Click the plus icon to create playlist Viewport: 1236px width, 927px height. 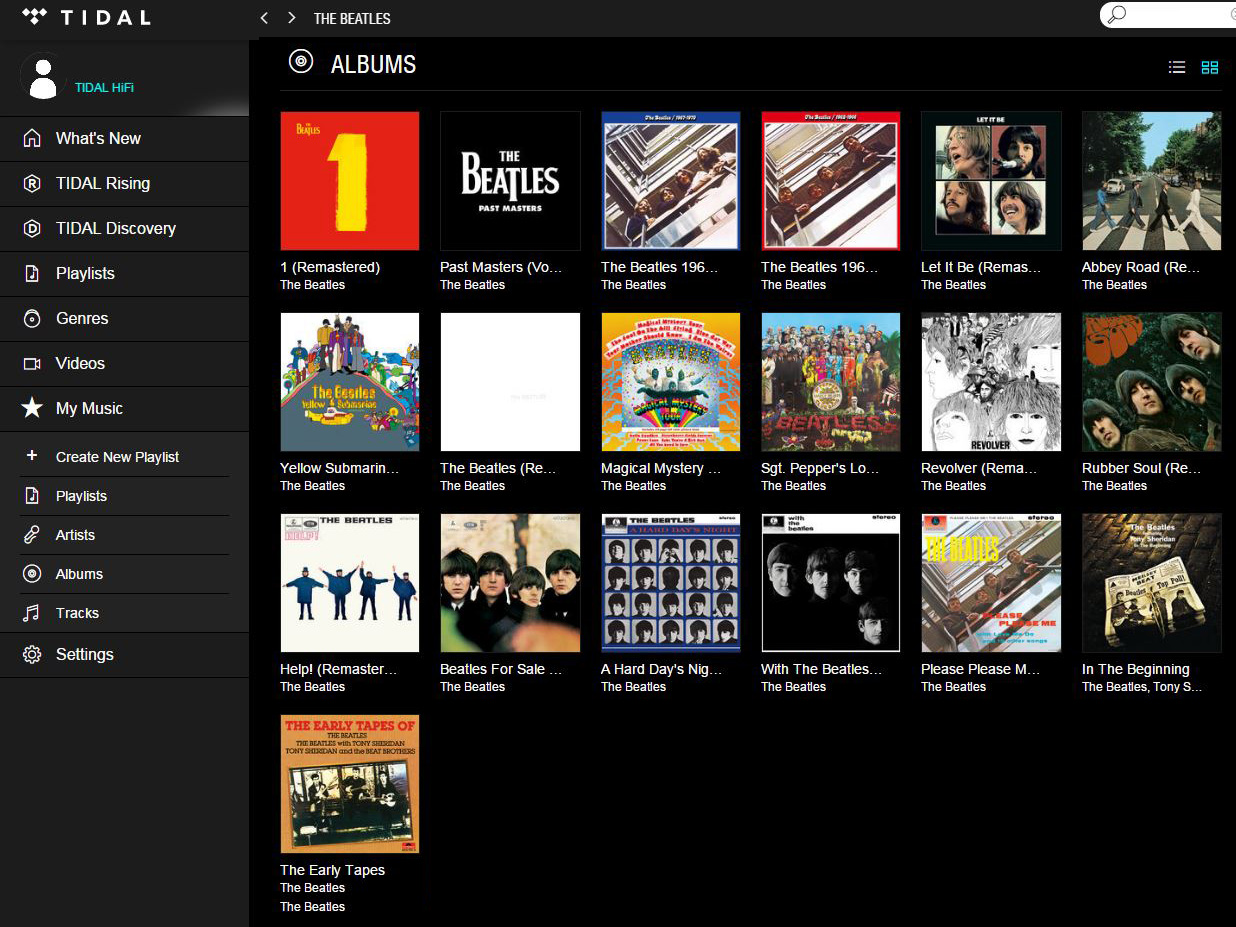click(x=32, y=456)
